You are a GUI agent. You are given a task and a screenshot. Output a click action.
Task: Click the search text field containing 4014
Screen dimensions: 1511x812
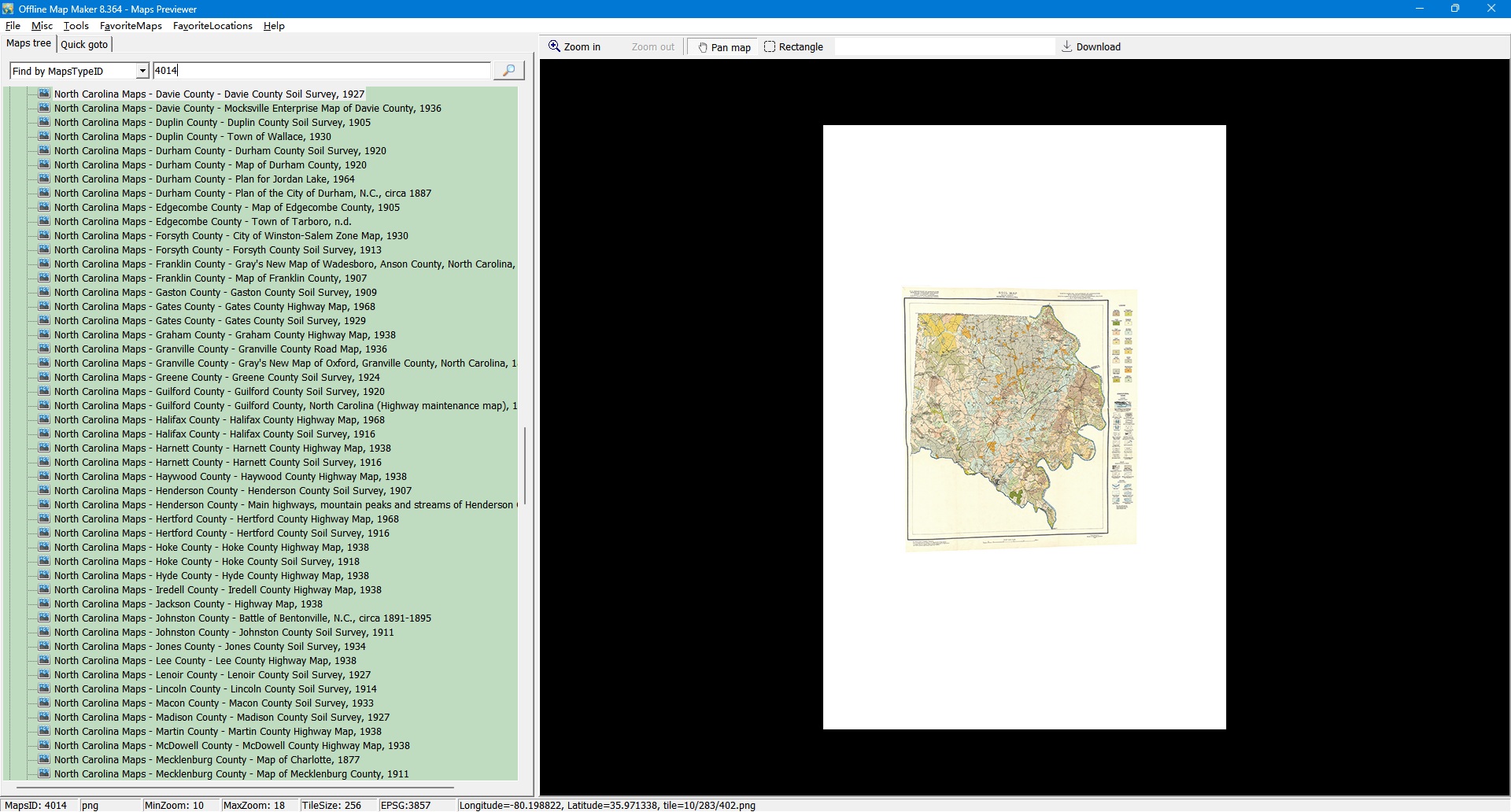coord(321,71)
